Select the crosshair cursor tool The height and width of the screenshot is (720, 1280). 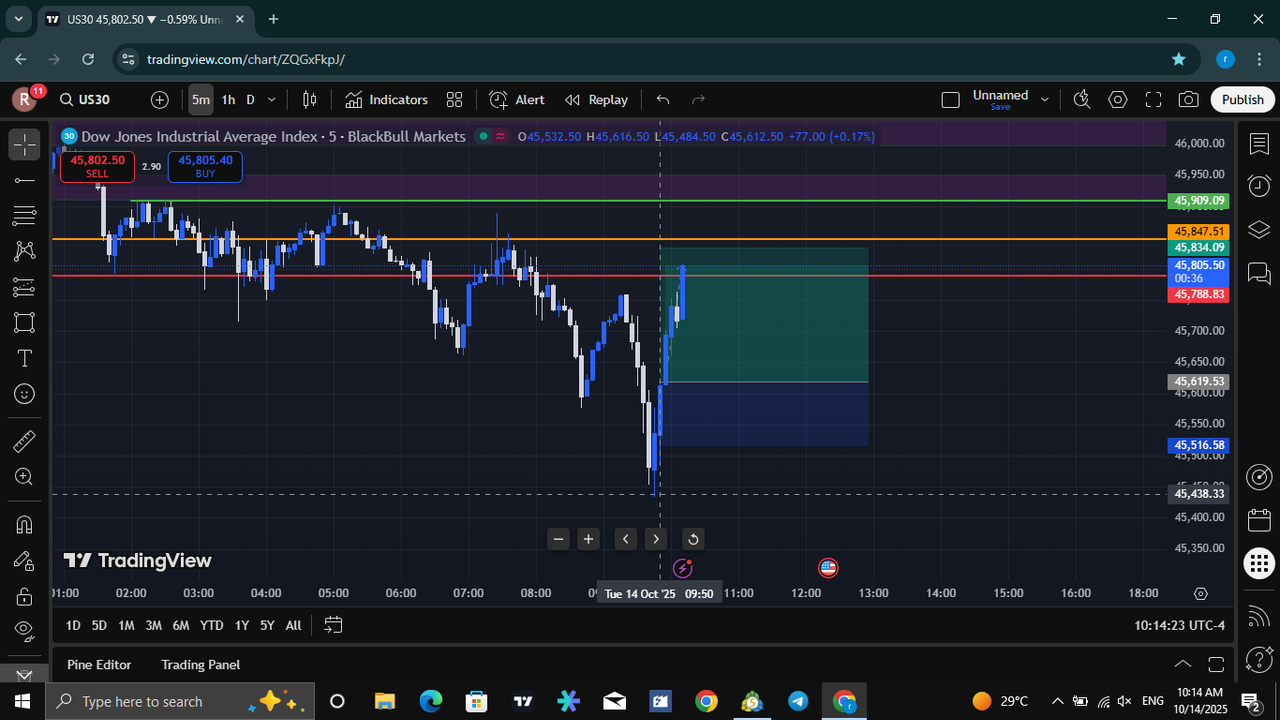25,145
